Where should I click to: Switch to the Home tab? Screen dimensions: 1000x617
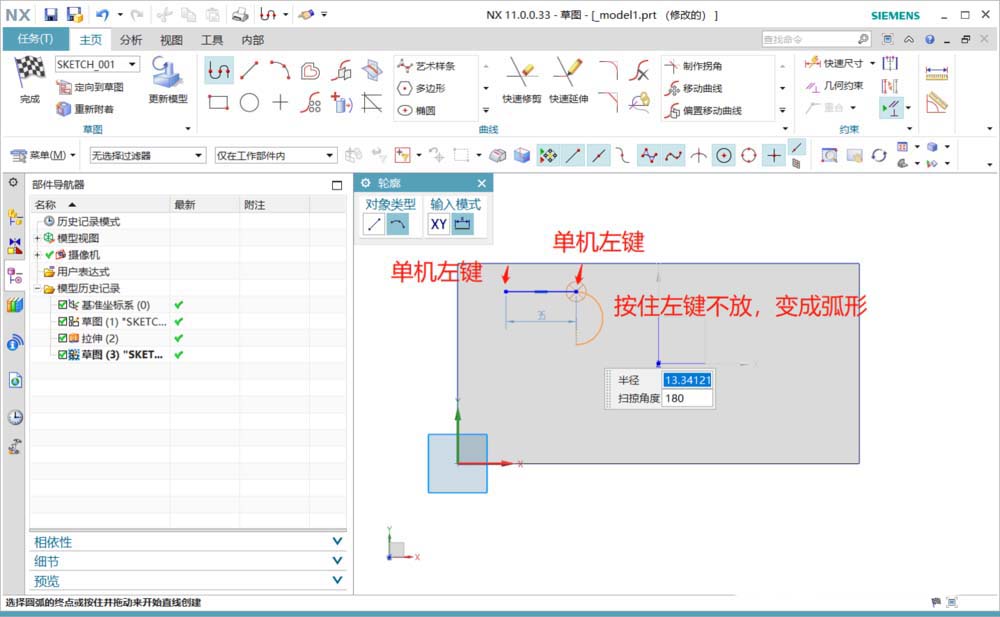90,40
